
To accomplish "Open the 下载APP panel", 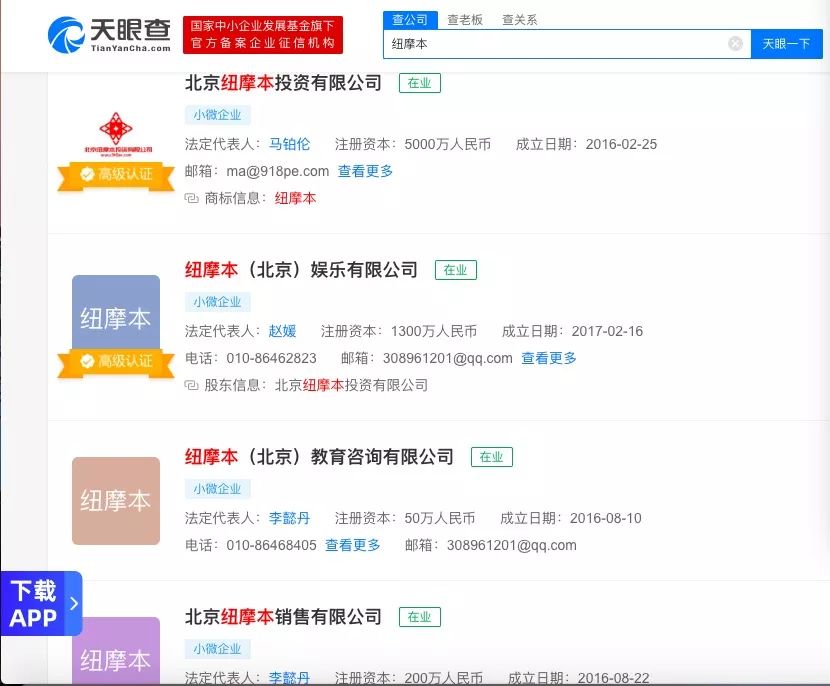I will coord(33,602).
